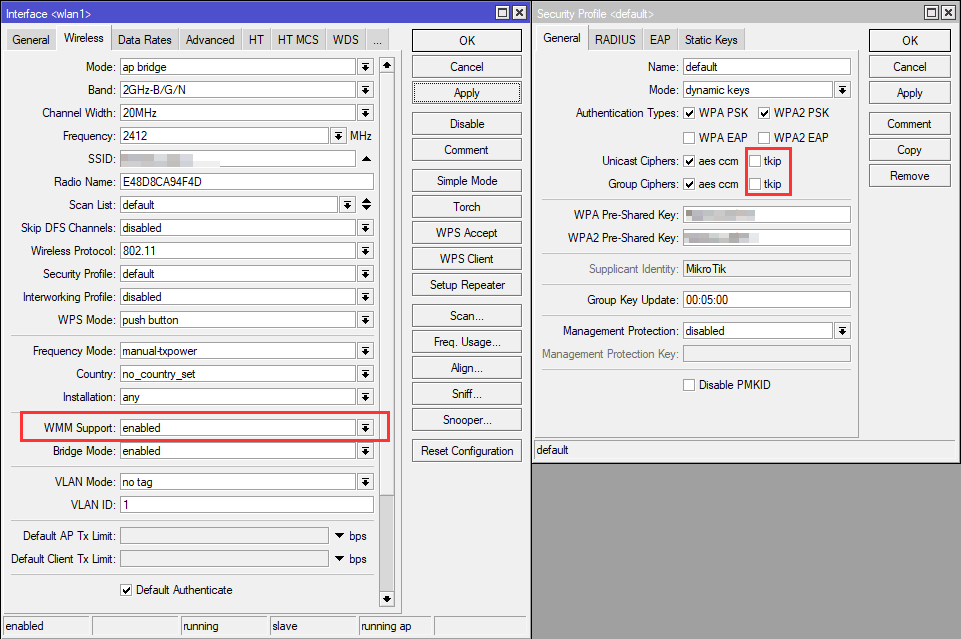Screen dimensions: 961x639
Task: Switch to the Data Rates tab
Action: (x=144, y=40)
